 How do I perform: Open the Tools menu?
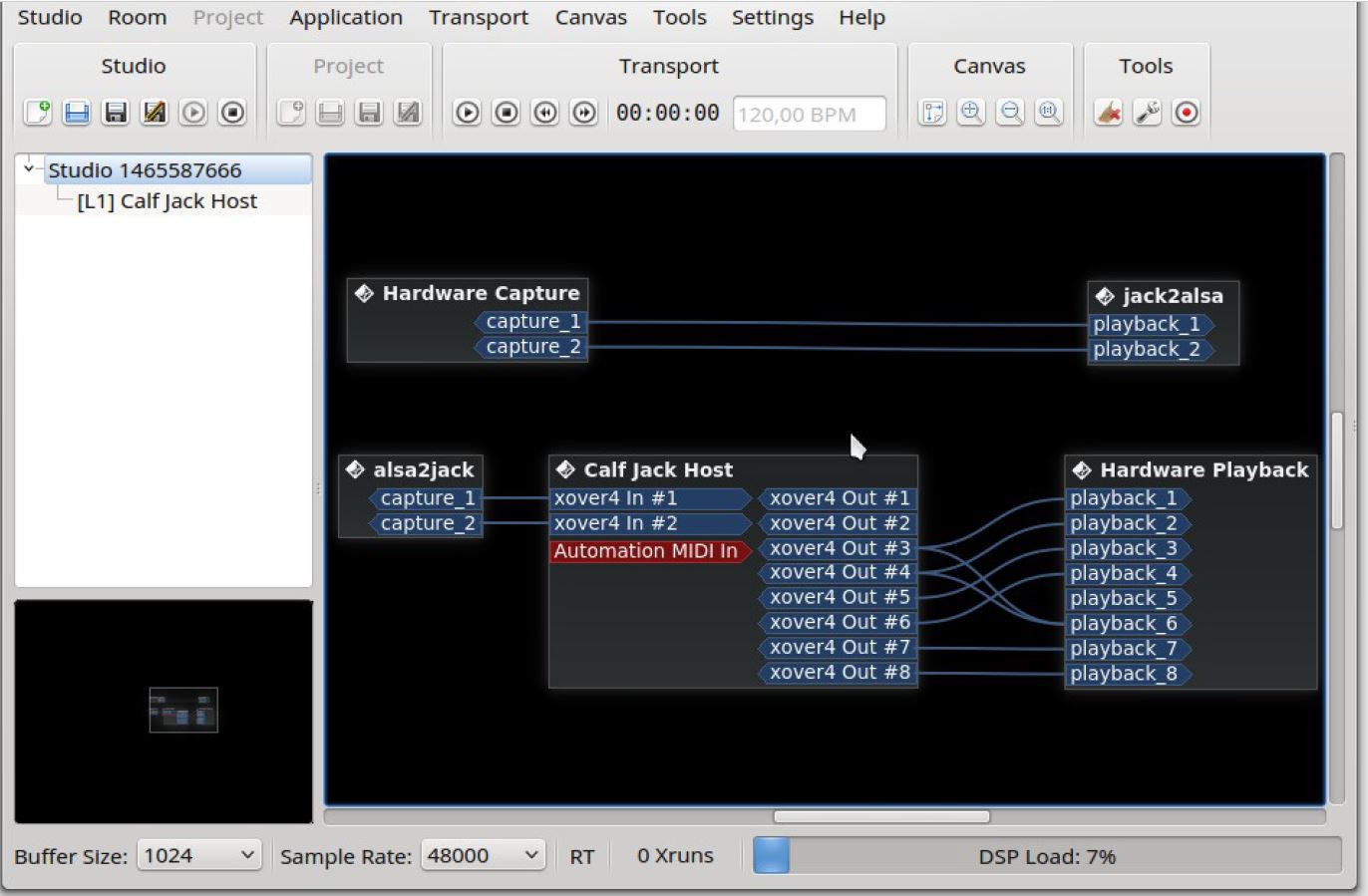(680, 17)
